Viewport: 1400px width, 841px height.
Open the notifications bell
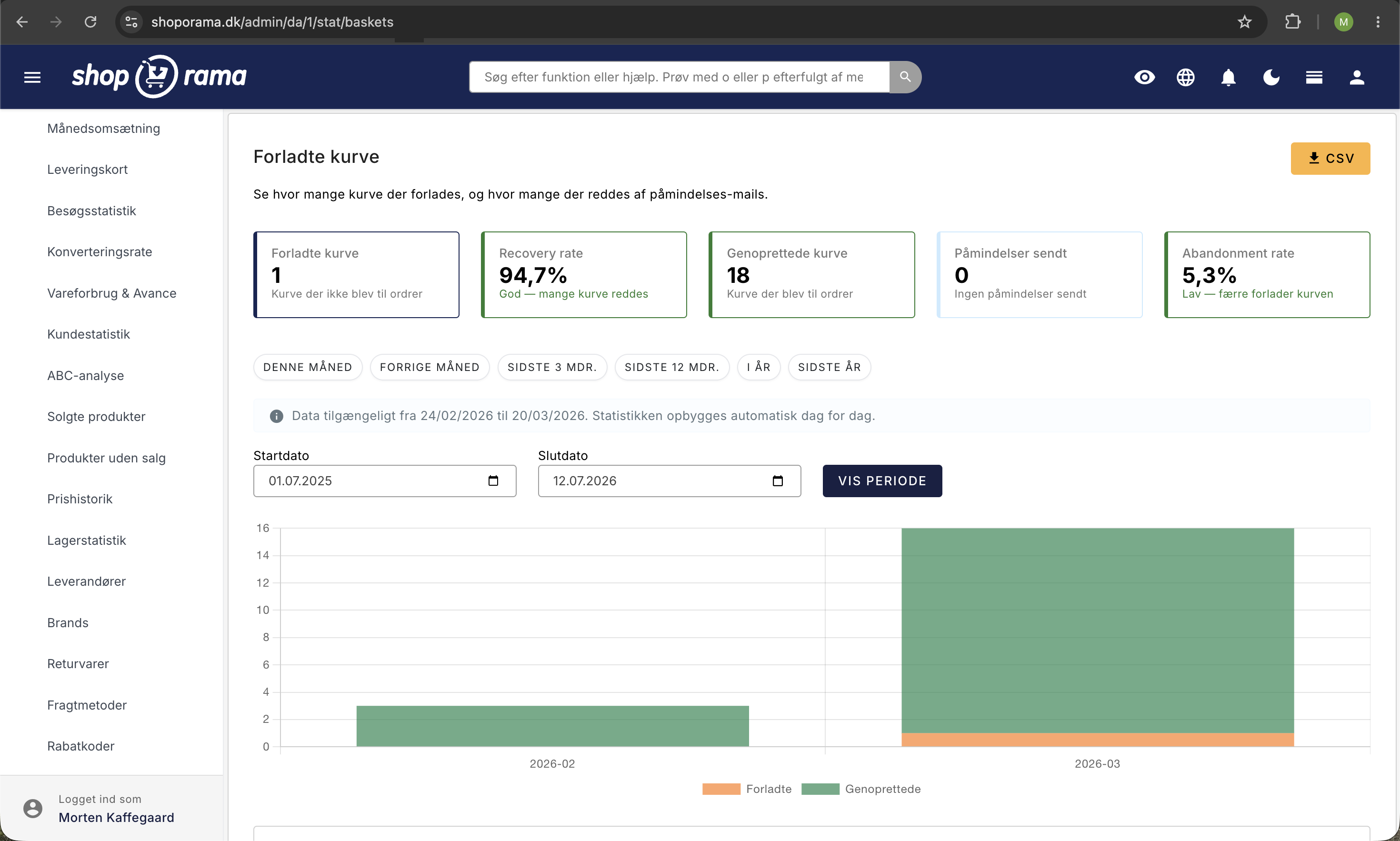[x=1228, y=77]
